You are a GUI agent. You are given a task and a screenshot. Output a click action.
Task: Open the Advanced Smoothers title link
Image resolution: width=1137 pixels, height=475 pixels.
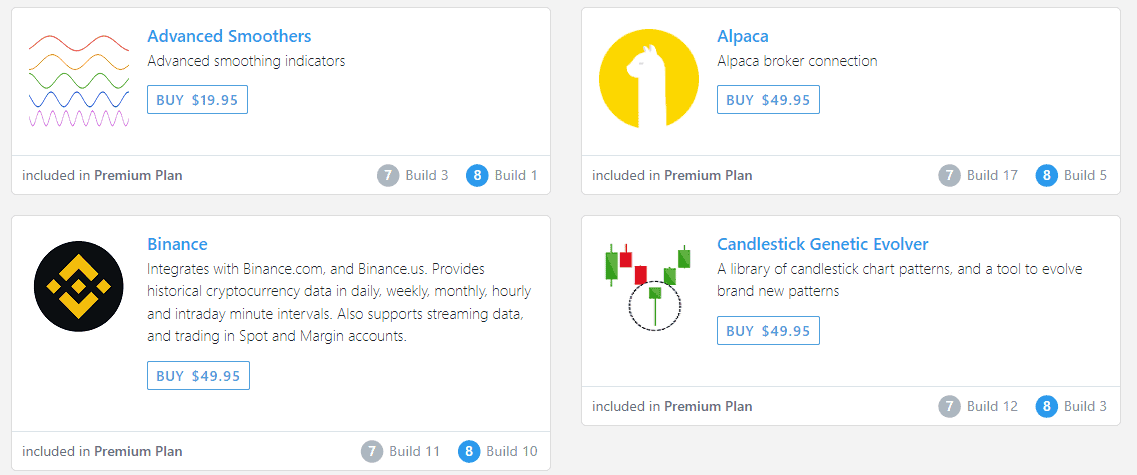tap(229, 37)
